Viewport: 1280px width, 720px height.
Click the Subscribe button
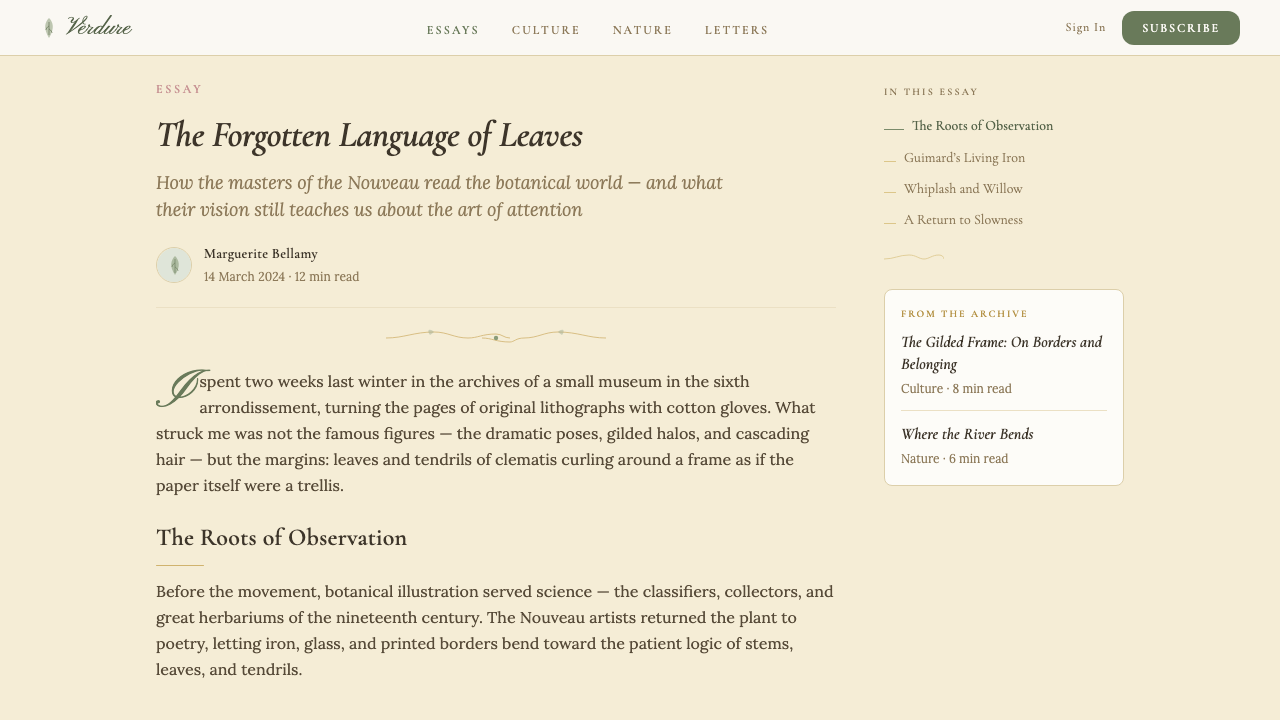1181,28
